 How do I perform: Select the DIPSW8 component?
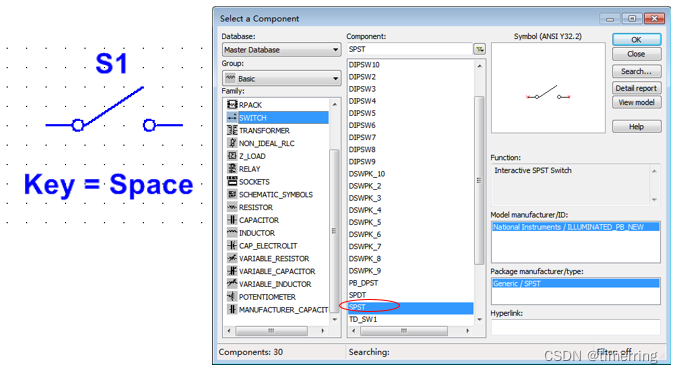[362, 149]
